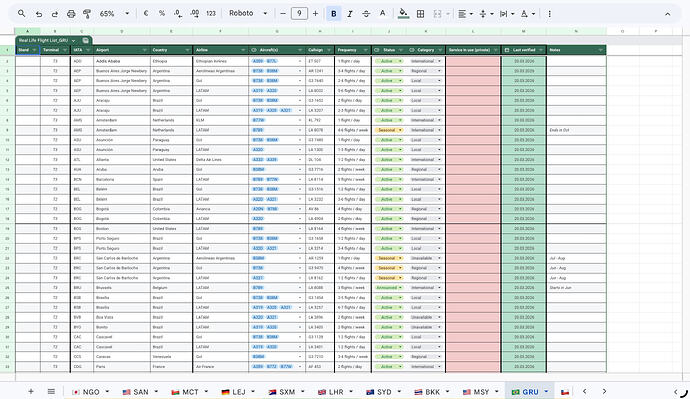Apply percent format
This screenshot has width=690, height=399.
(x=161, y=14)
